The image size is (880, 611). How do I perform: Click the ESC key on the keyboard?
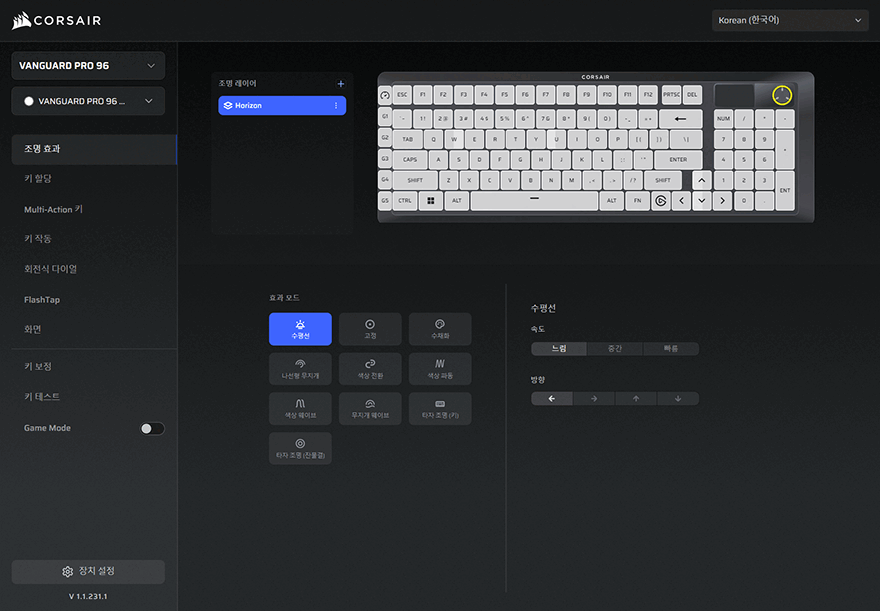(x=402, y=95)
